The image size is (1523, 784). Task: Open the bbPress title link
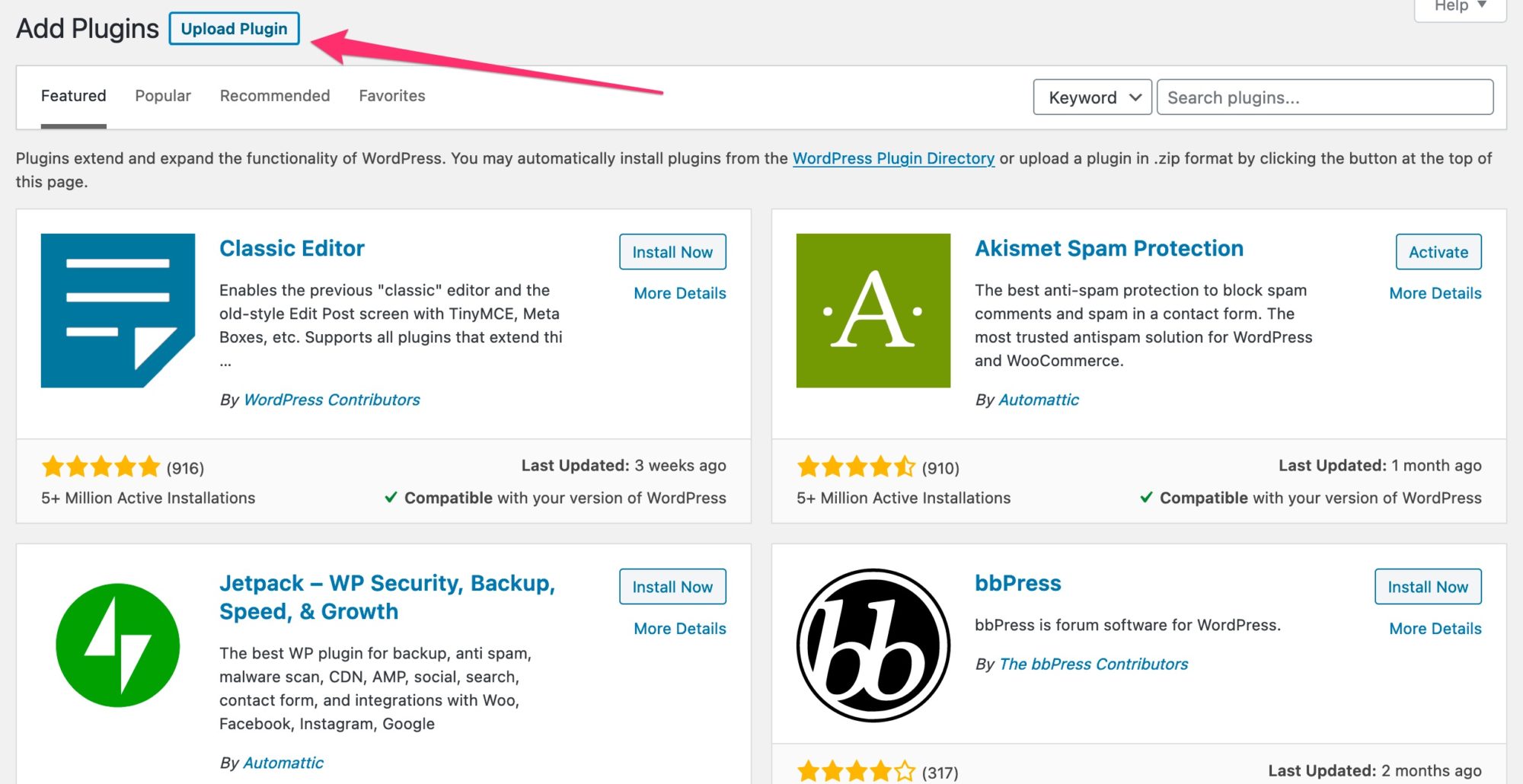click(x=1018, y=583)
